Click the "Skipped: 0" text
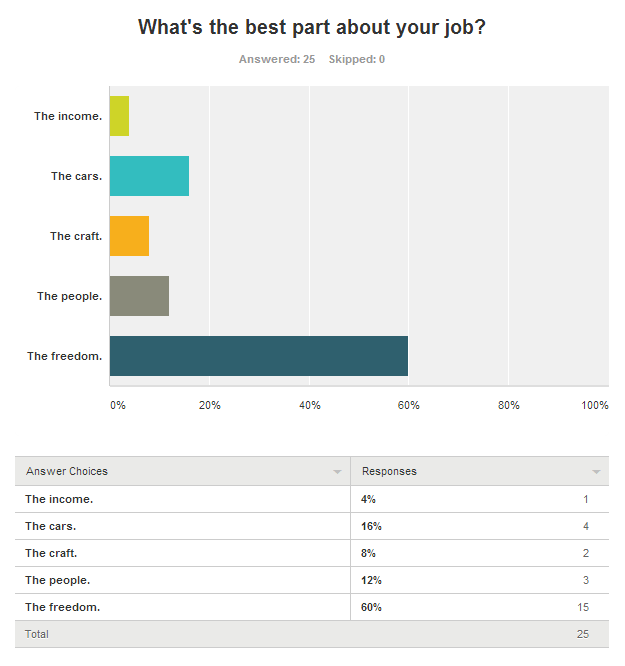This screenshot has width=625, height=666. click(356, 59)
